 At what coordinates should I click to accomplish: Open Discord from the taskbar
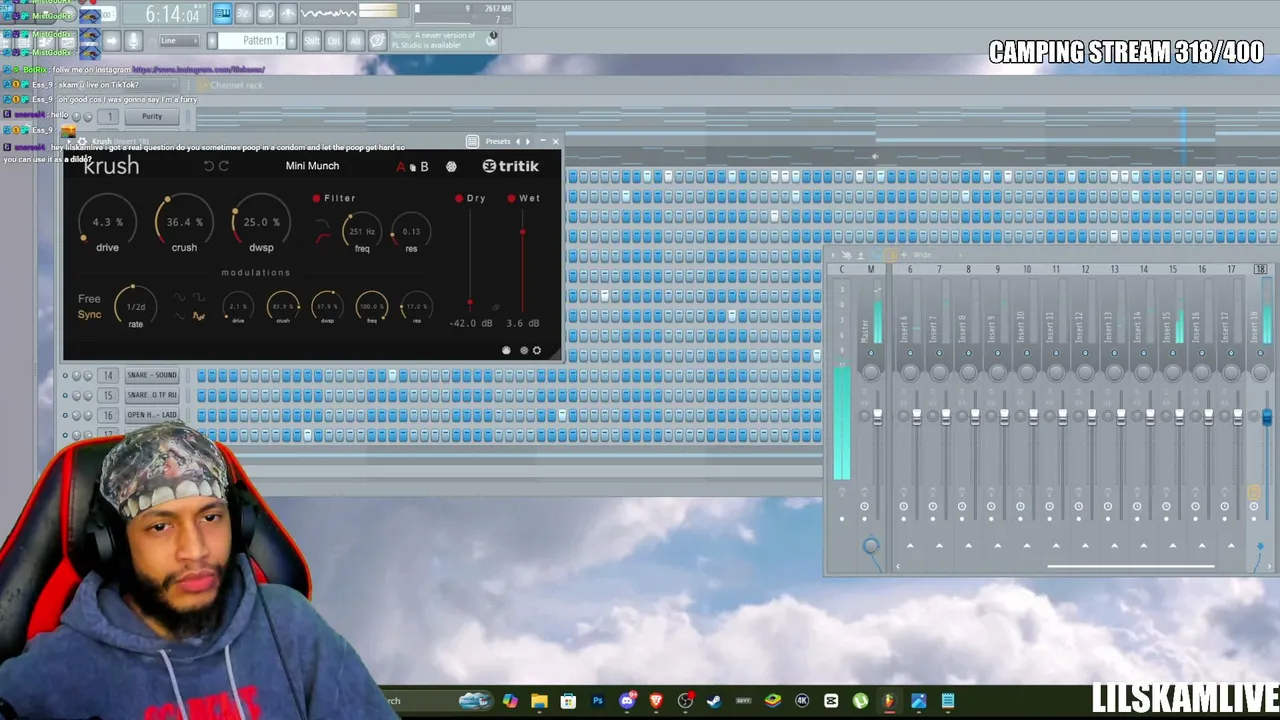pyautogui.click(x=627, y=701)
